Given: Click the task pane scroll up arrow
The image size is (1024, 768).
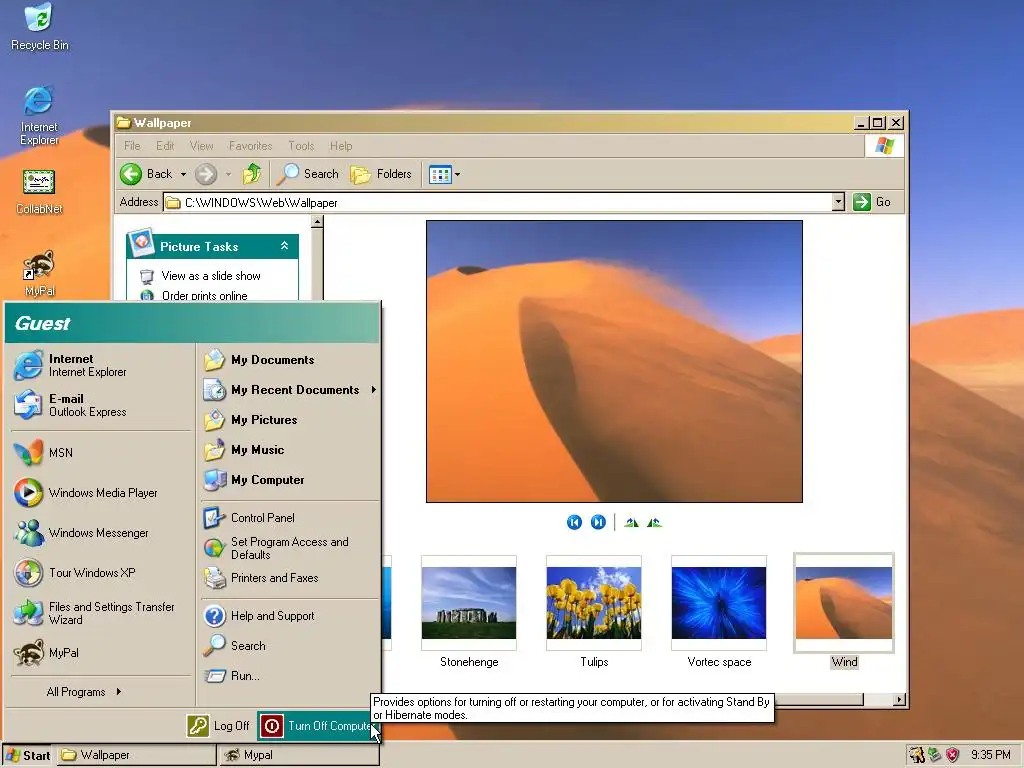Looking at the screenshot, I should coord(317,222).
